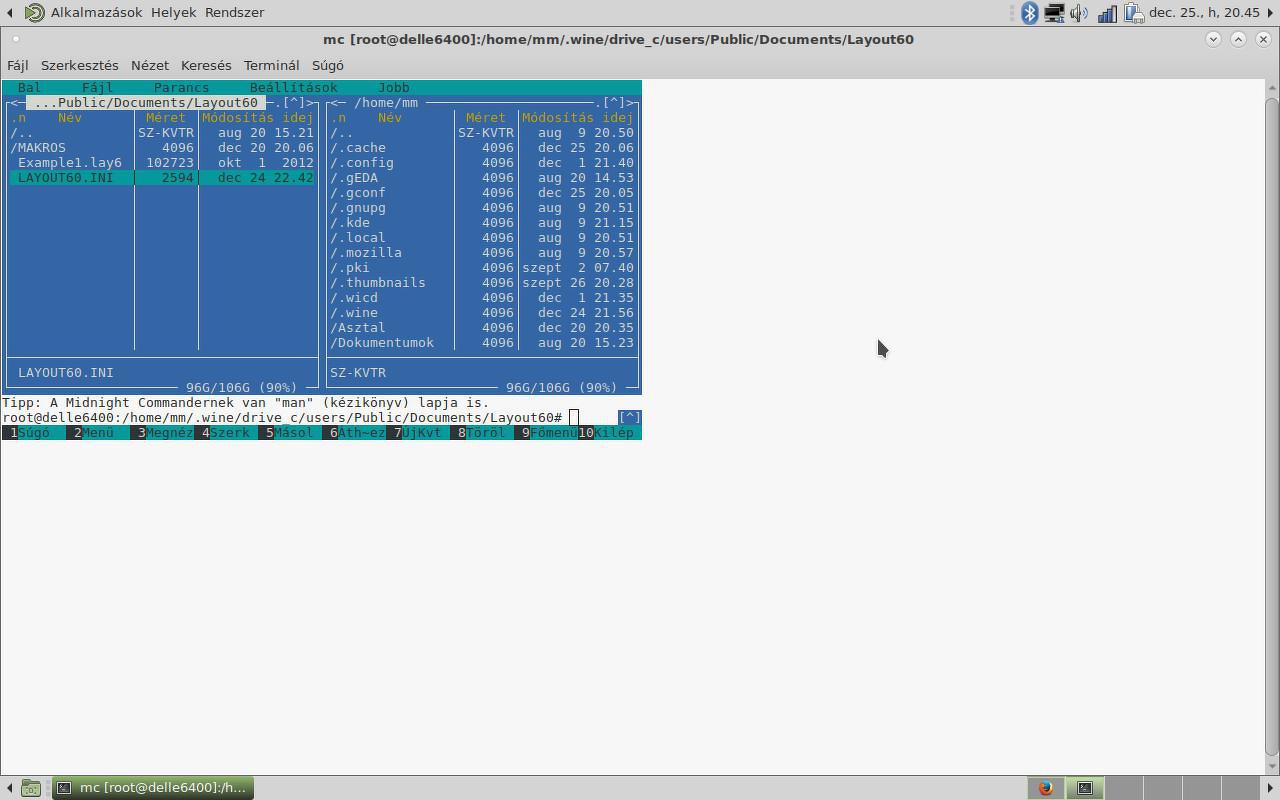
Task: Click F5 Másol copy button
Action: pyautogui.click(x=290, y=432)
